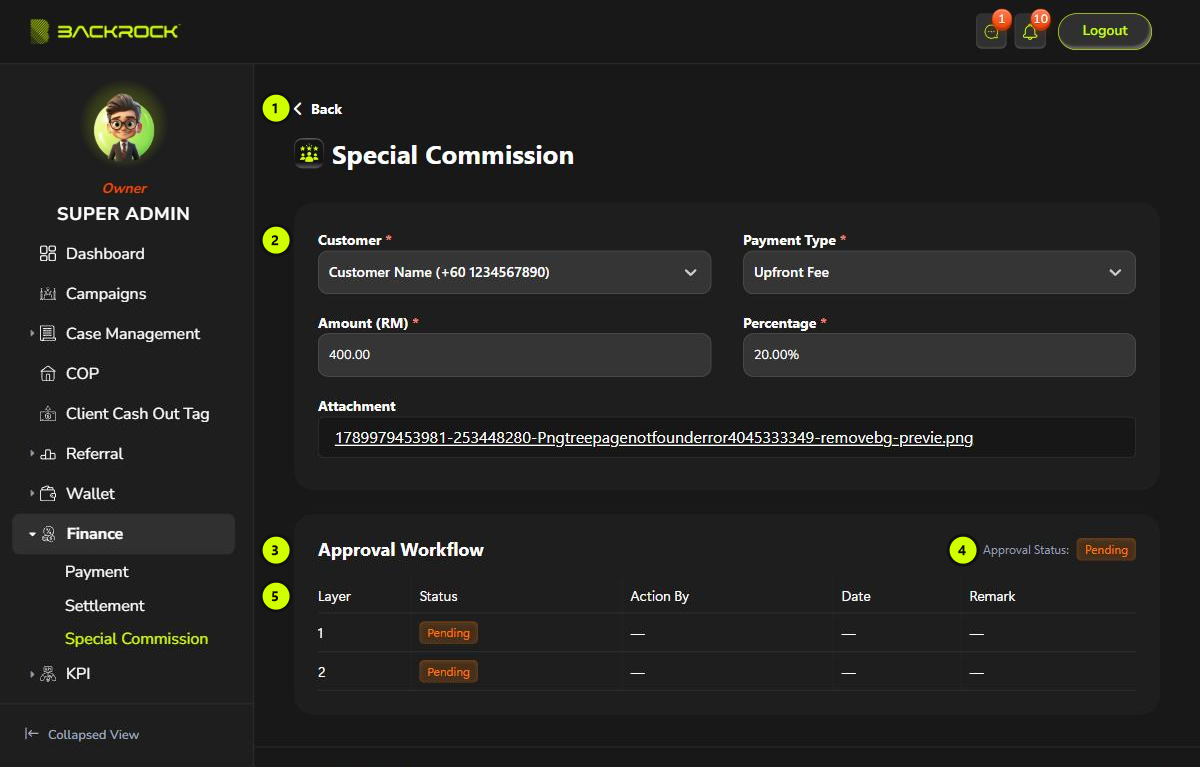Expand the Wallet menu arrow
Screen dimensions: 1200x767
click(32, 494)
